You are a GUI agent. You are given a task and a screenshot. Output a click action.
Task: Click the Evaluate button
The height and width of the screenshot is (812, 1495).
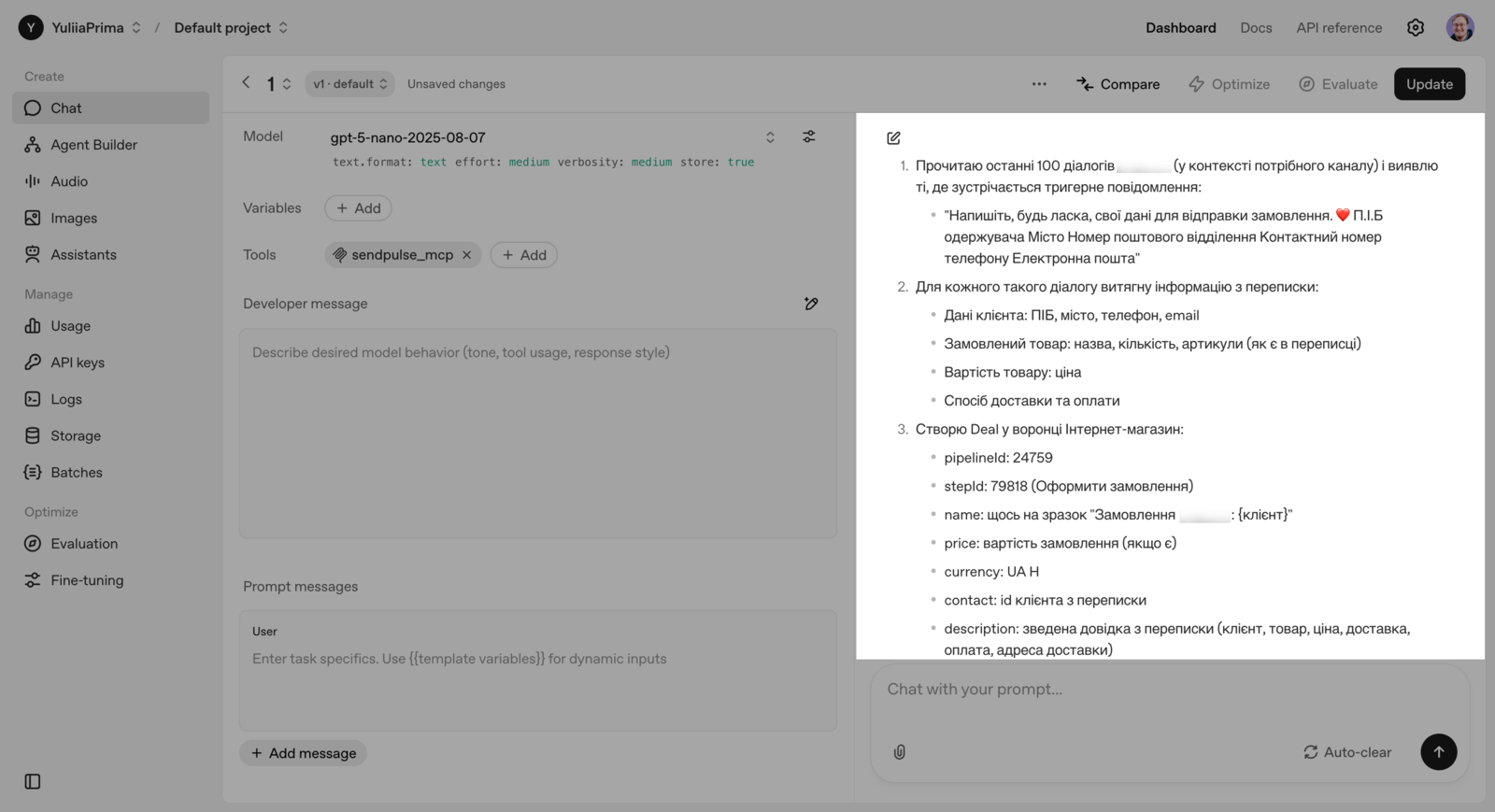point(1338,84)
